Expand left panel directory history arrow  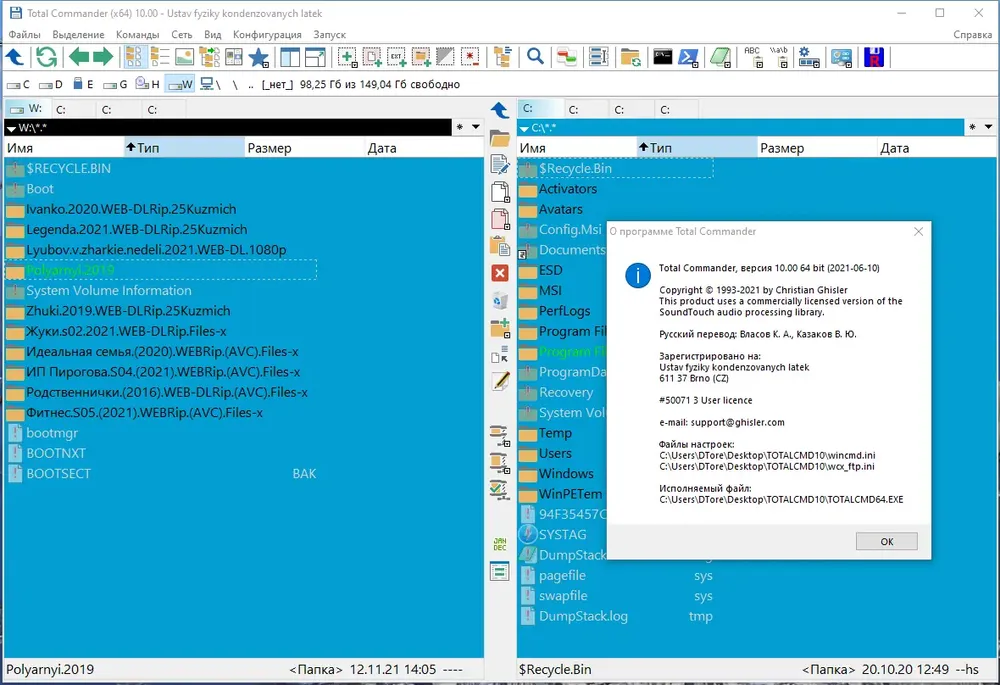tap(476, 127)
